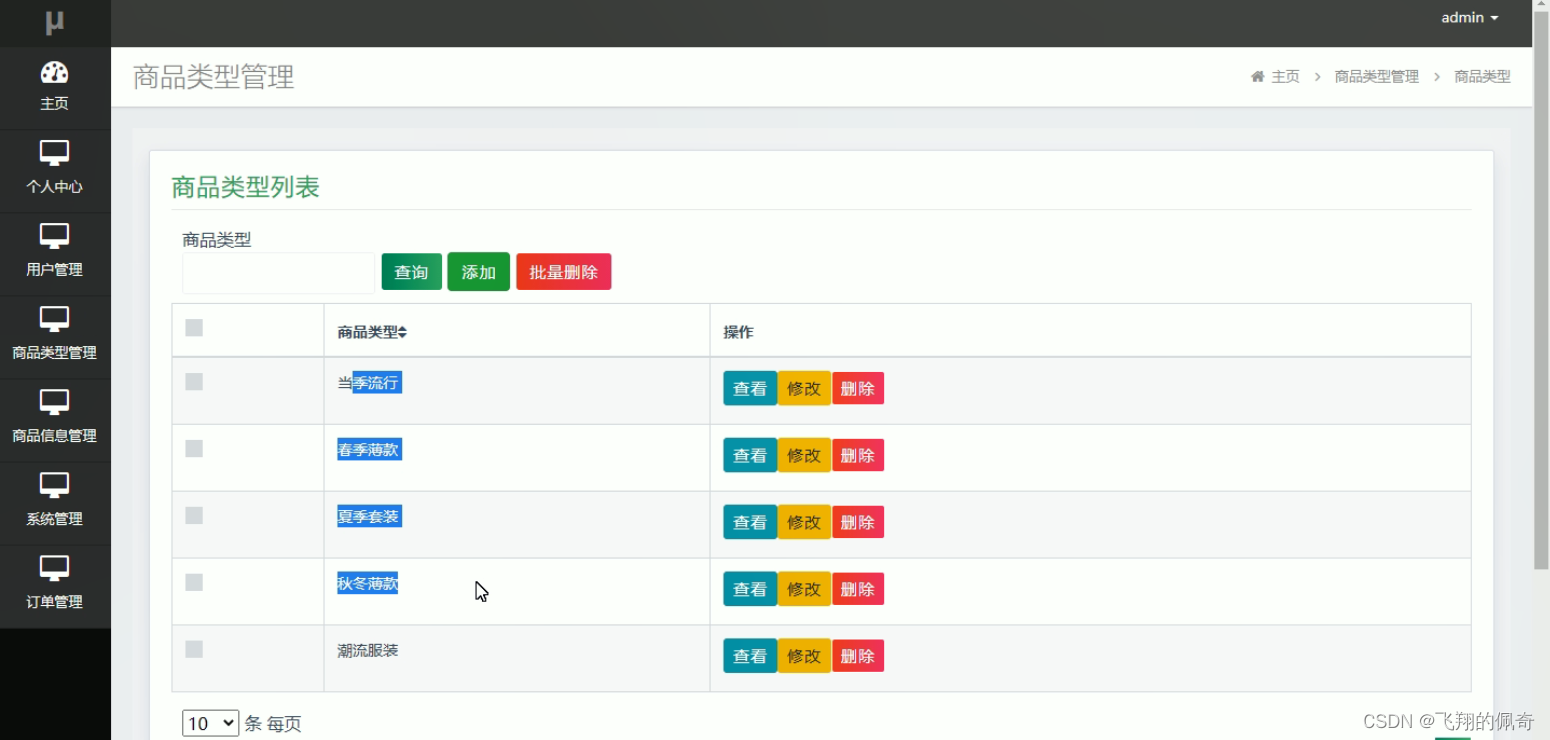Click 商品类型 breadcrumb item

click(1482, 77)
